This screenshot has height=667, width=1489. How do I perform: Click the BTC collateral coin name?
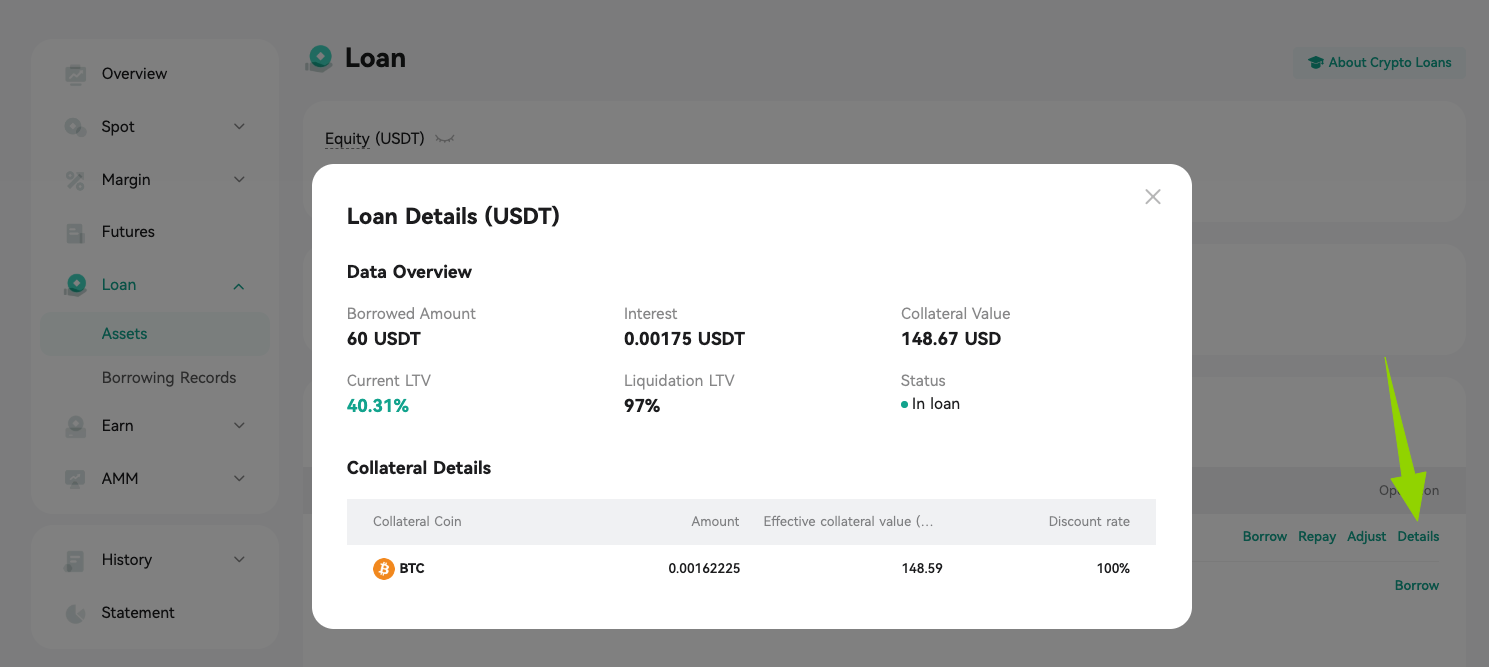(412, 569)
